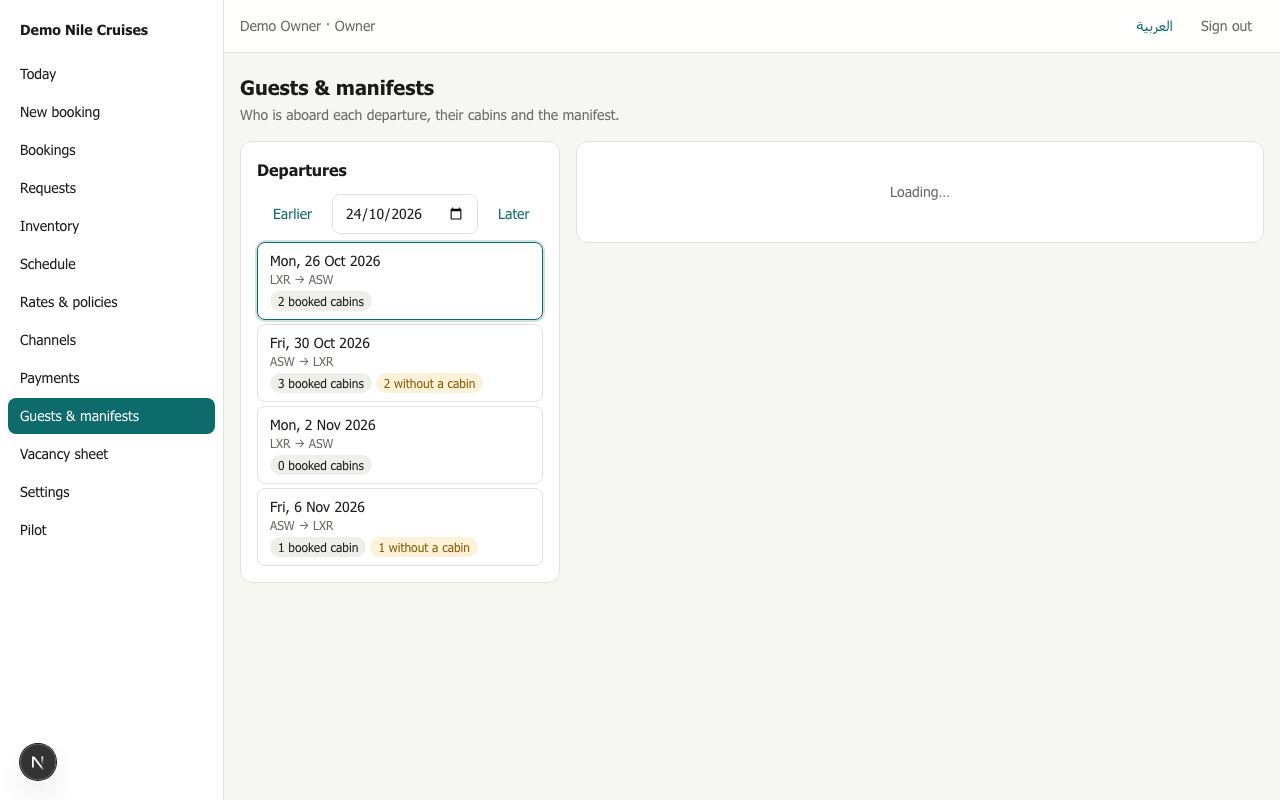This screenshot has width=1280, height=800.
Task: Click the '1 without a cabin' badge
Action: [424, 548]
